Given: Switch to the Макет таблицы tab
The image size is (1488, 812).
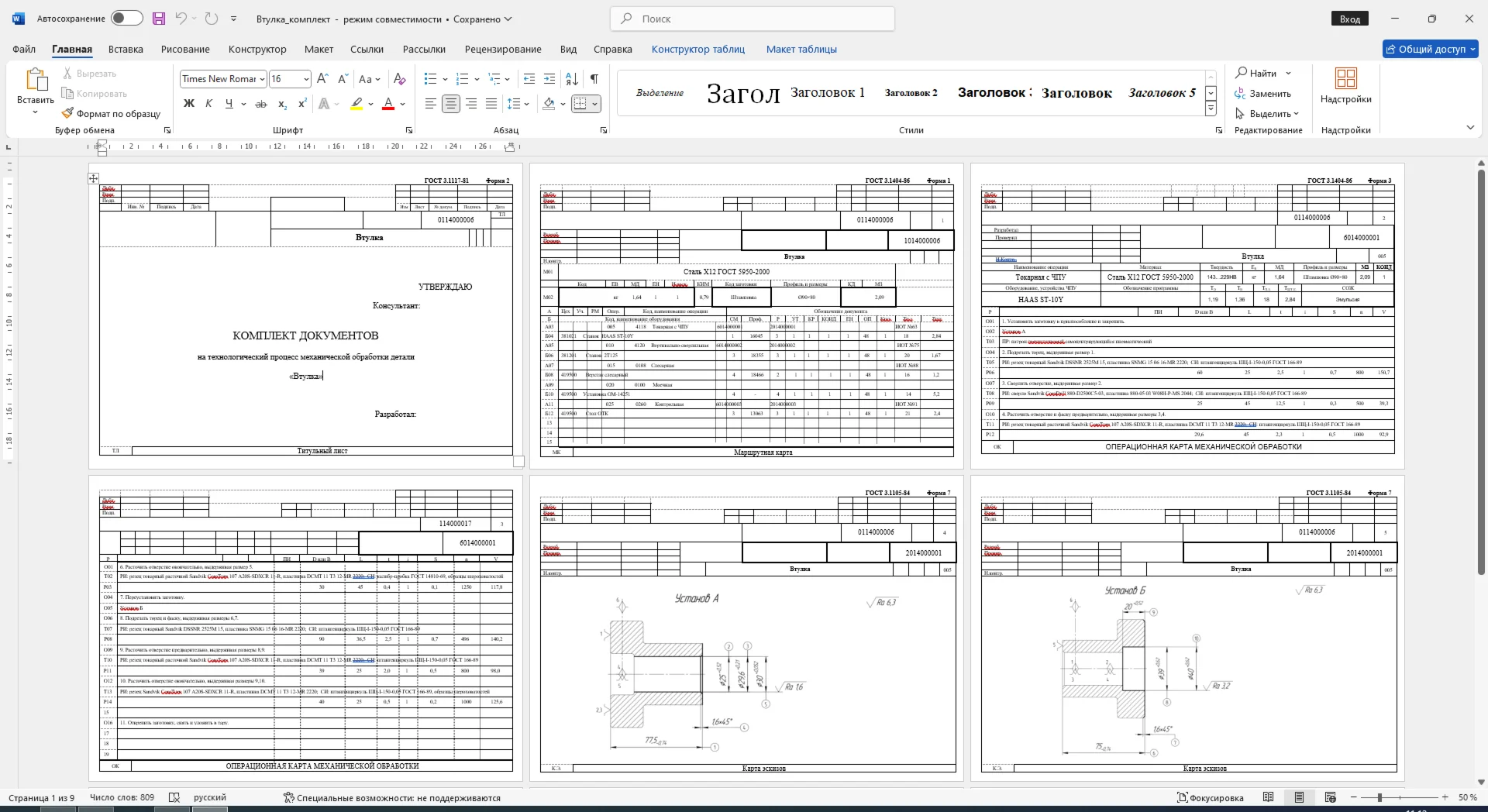Looking at the screenshot, I should [801, 49].
